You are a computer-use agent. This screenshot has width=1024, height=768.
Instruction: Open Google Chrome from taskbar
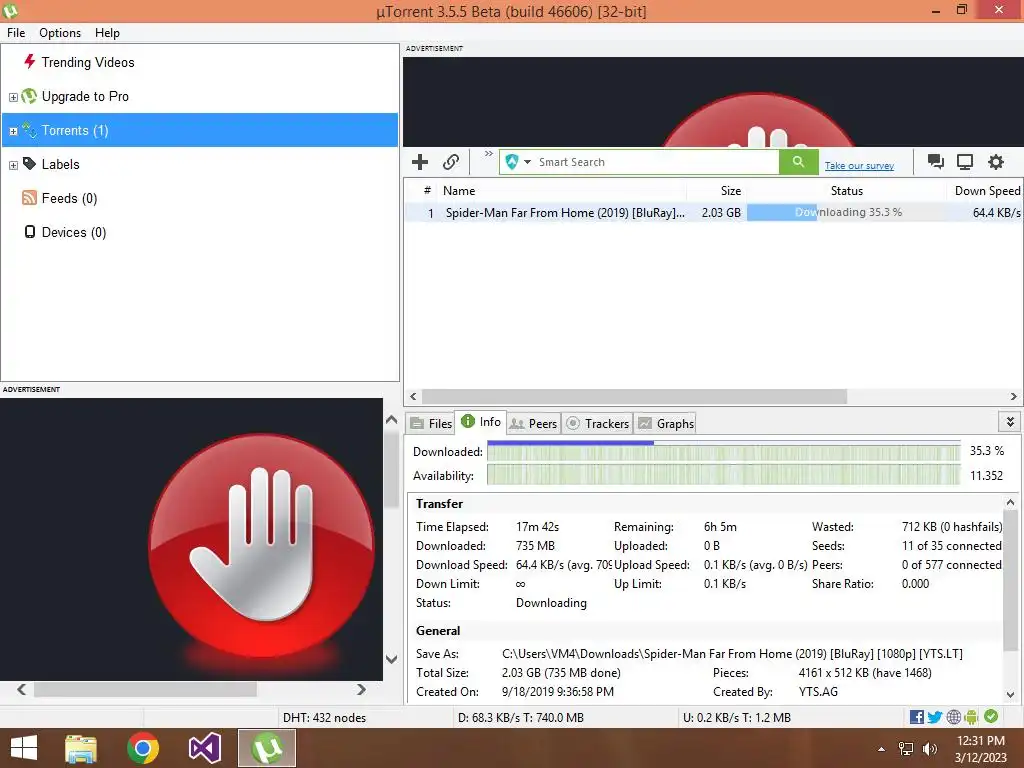click(x=143, y=748)
